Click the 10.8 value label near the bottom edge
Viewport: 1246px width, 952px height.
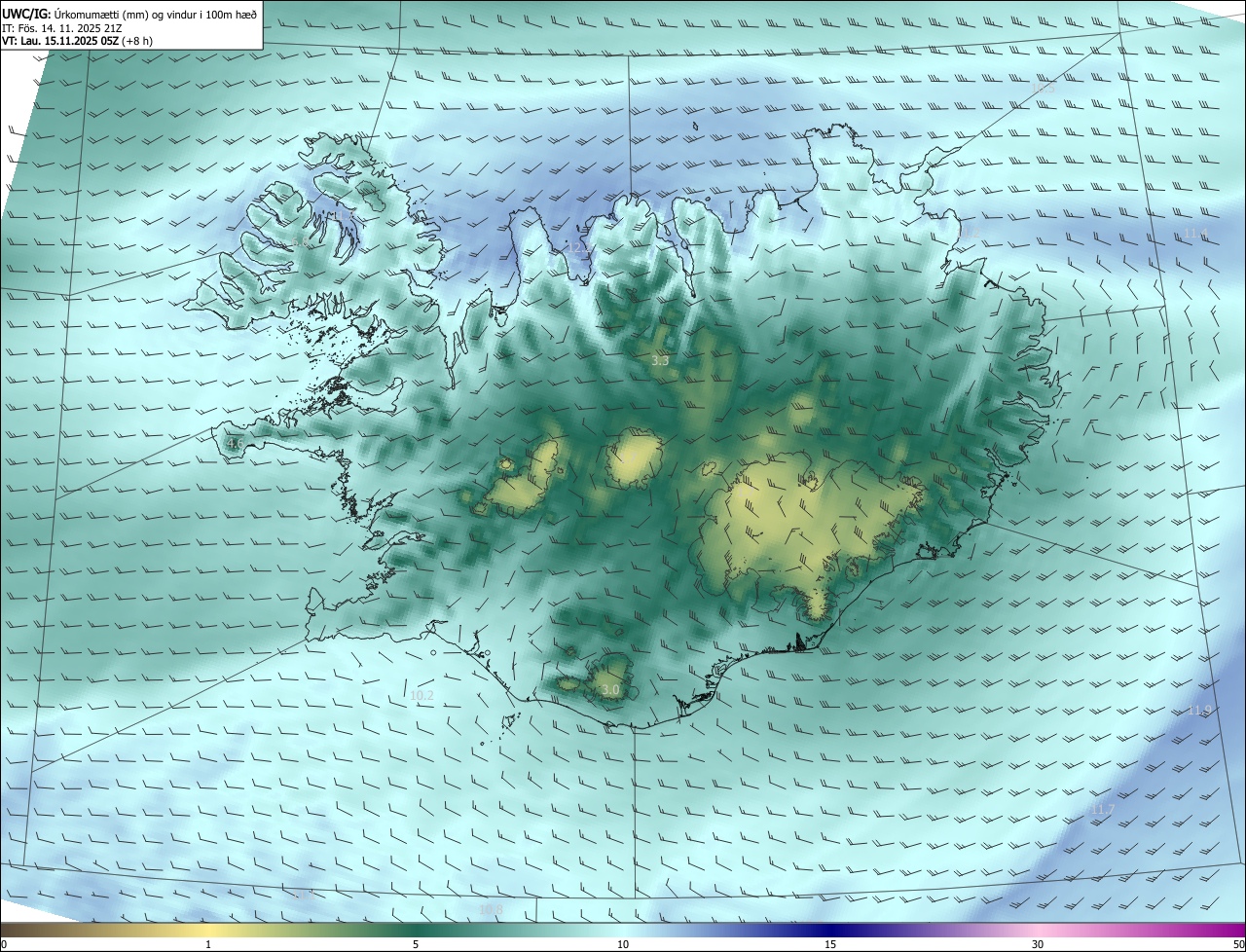click(x=491, y=910)
